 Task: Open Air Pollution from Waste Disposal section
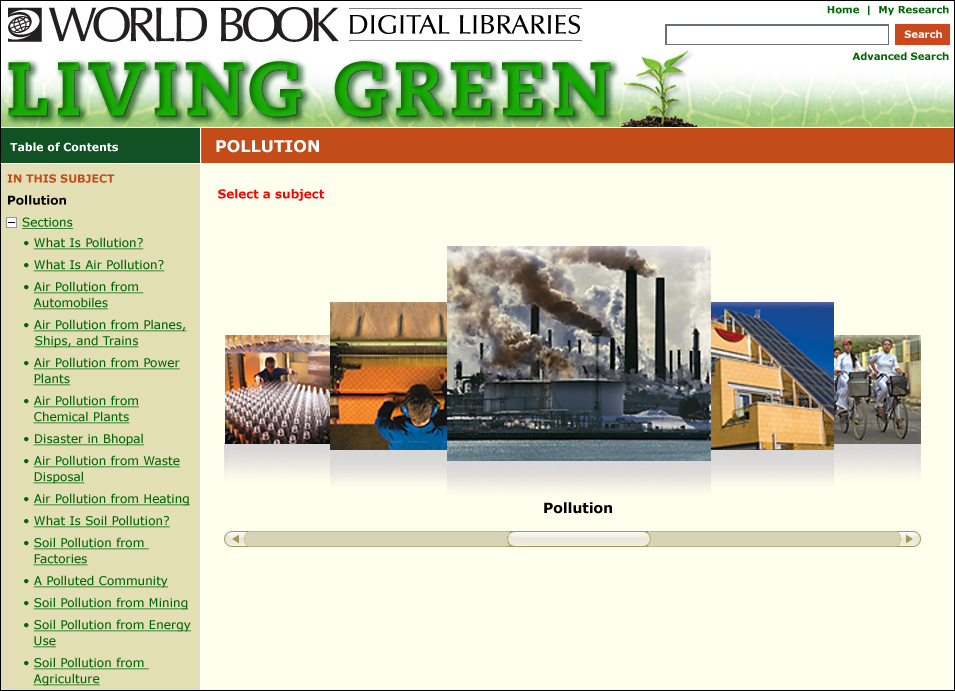pos(107,469)
